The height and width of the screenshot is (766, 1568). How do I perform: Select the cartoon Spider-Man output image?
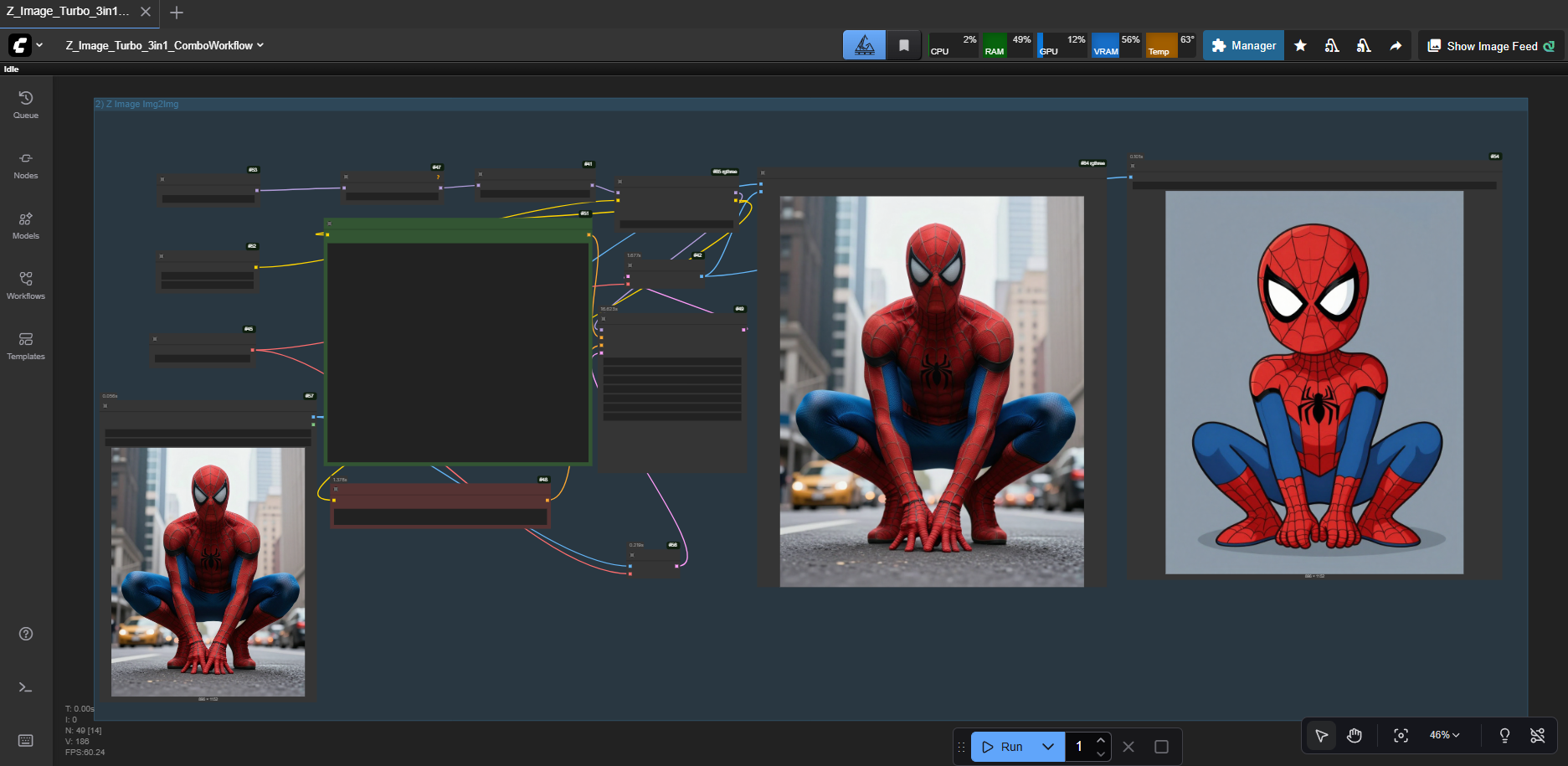click(1314, 383)
